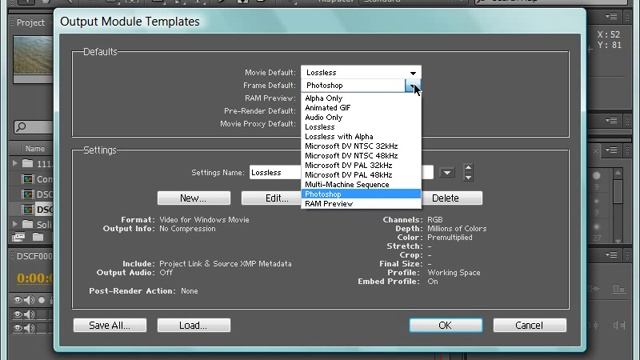Select highlighted Photoshop option in list
Screen dimensions: 640x360
click(x=361, y=194)
